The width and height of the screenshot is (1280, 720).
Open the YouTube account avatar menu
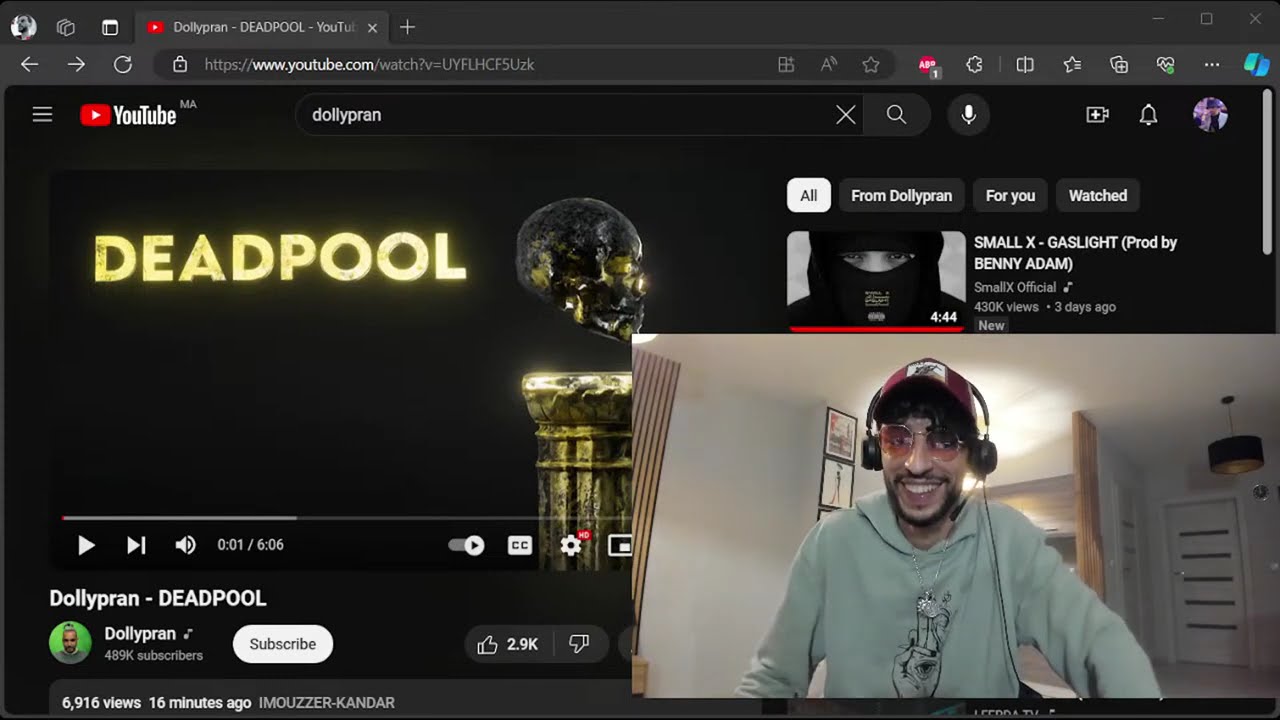[x=1210, y=115]
